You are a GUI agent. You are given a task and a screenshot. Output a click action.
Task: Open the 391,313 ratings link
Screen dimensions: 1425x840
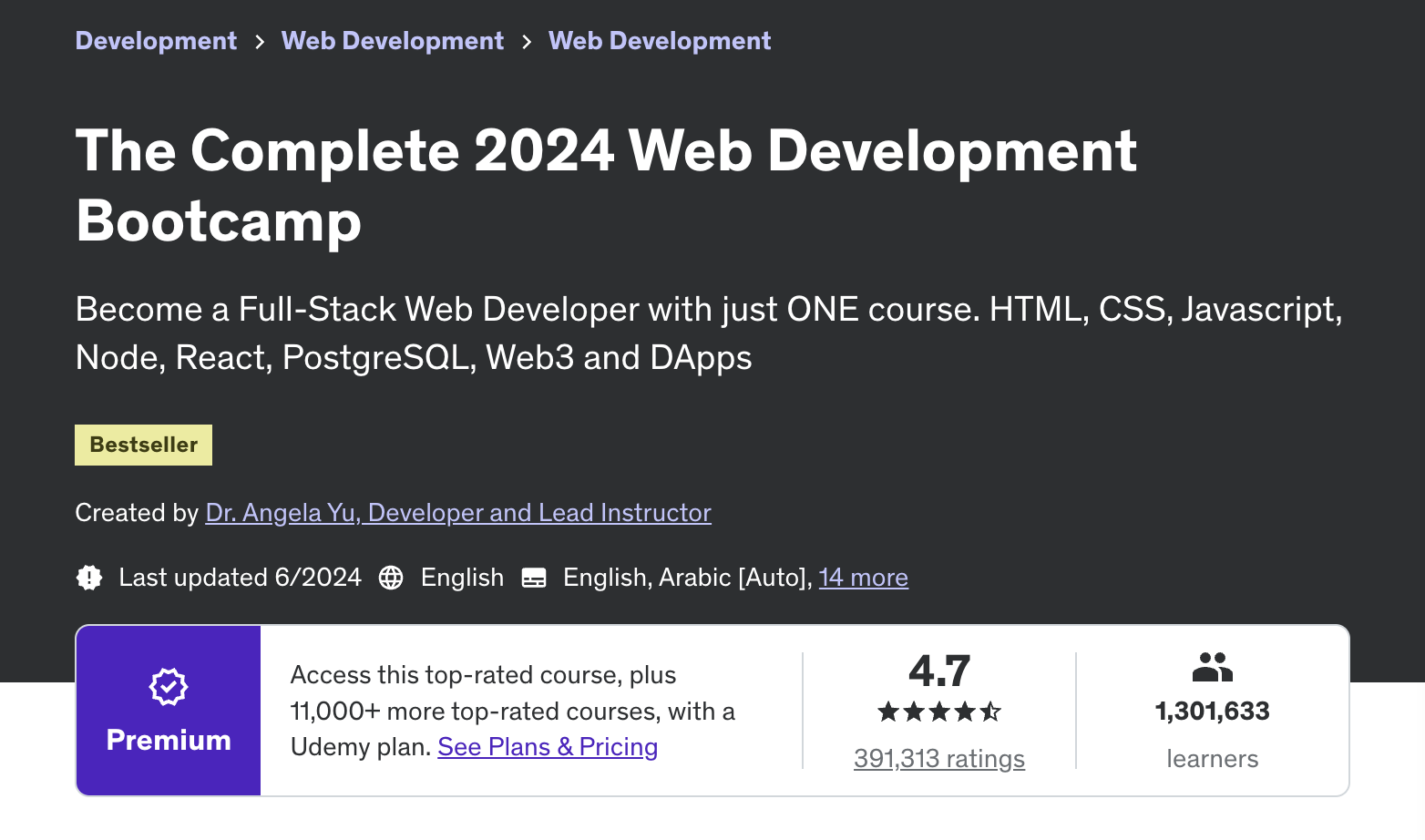pos(939,759)
